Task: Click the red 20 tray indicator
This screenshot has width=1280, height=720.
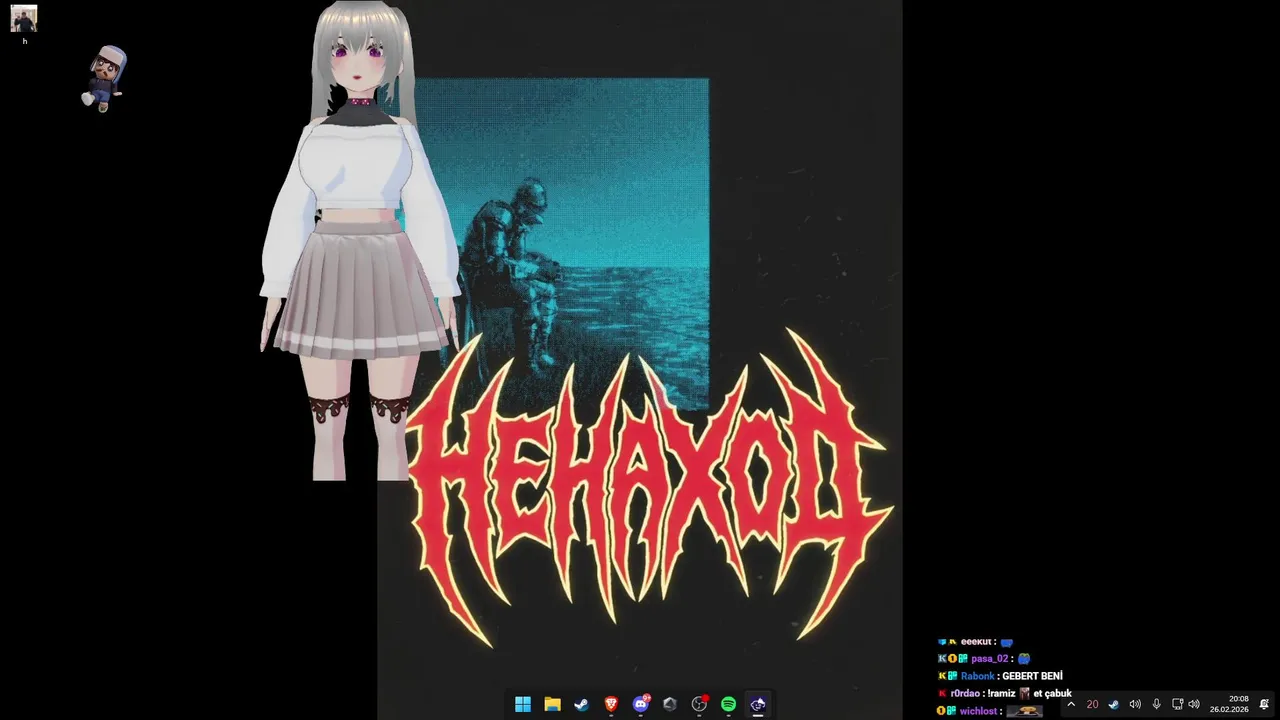Action: tap(1092, 704)
